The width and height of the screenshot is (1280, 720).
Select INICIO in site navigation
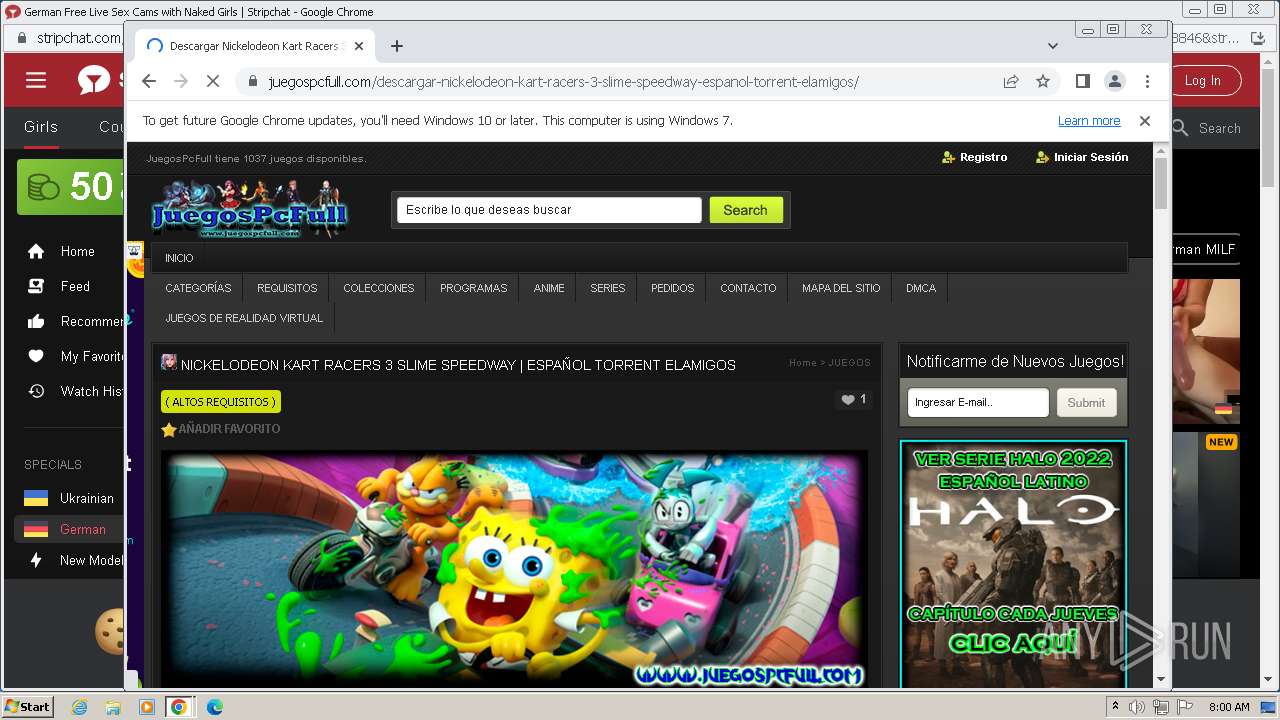(x=179, y=258)
